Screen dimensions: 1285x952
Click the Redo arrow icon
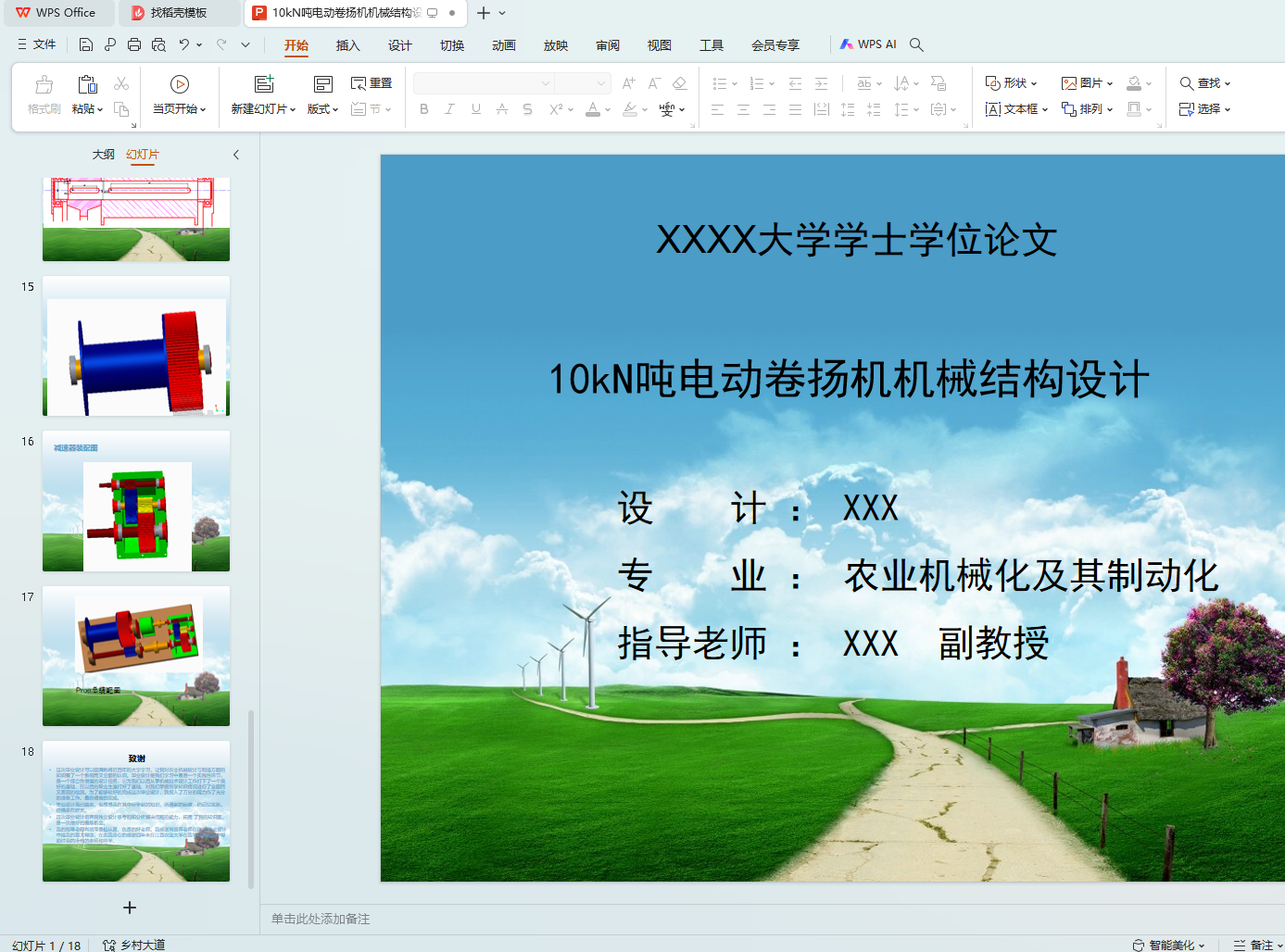221,44
